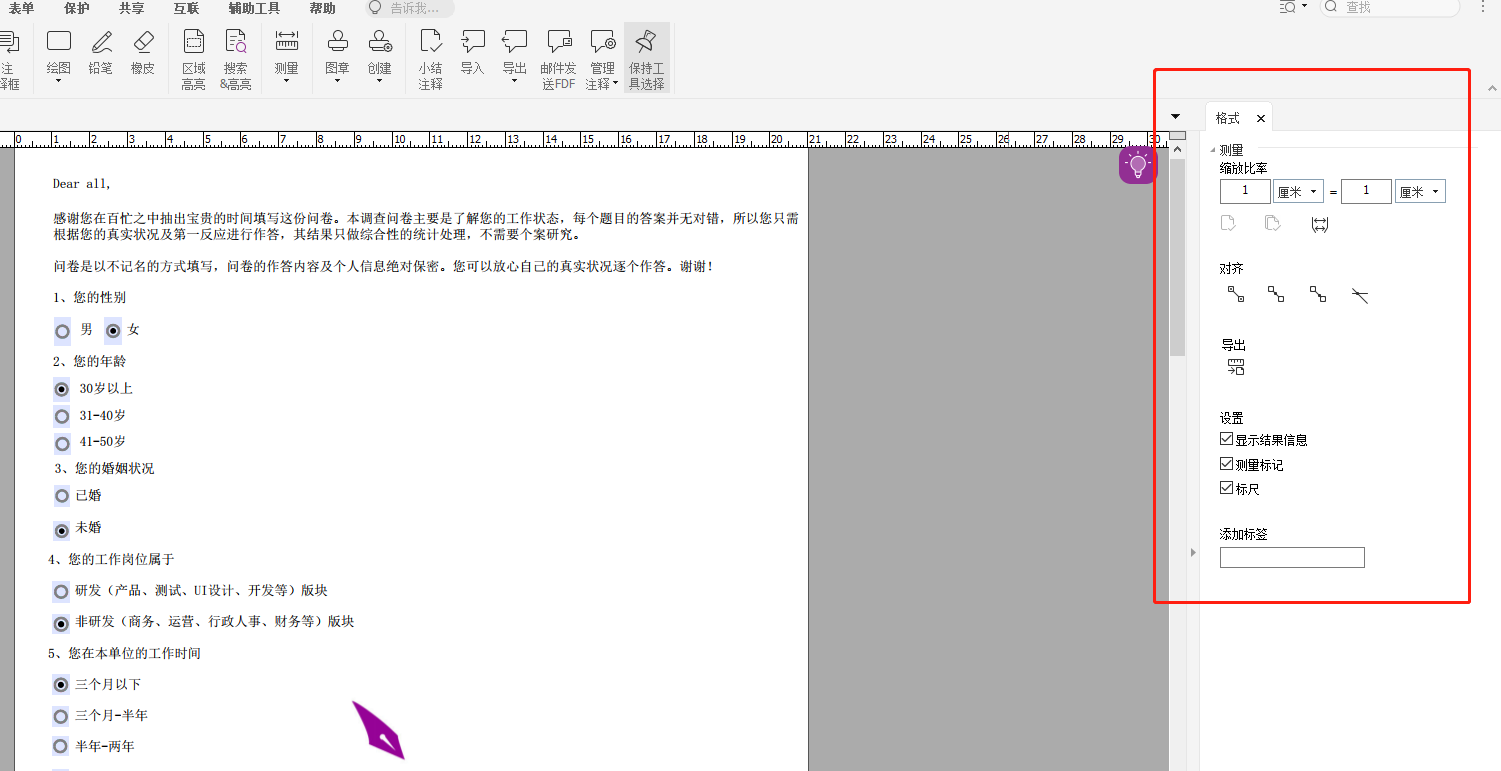Open Search & Highlight (搜索&高亮) tool
Image resolution: width=1501 pixels, height=771 pixels.
coord(235,59)
